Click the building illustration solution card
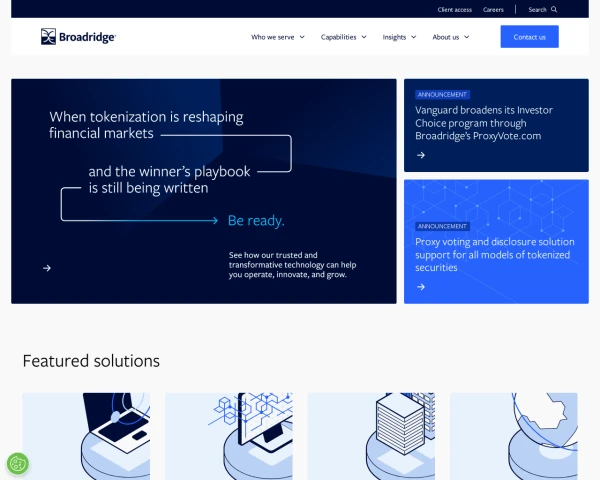This screenshot has height=480, width=600. point(371,436)
